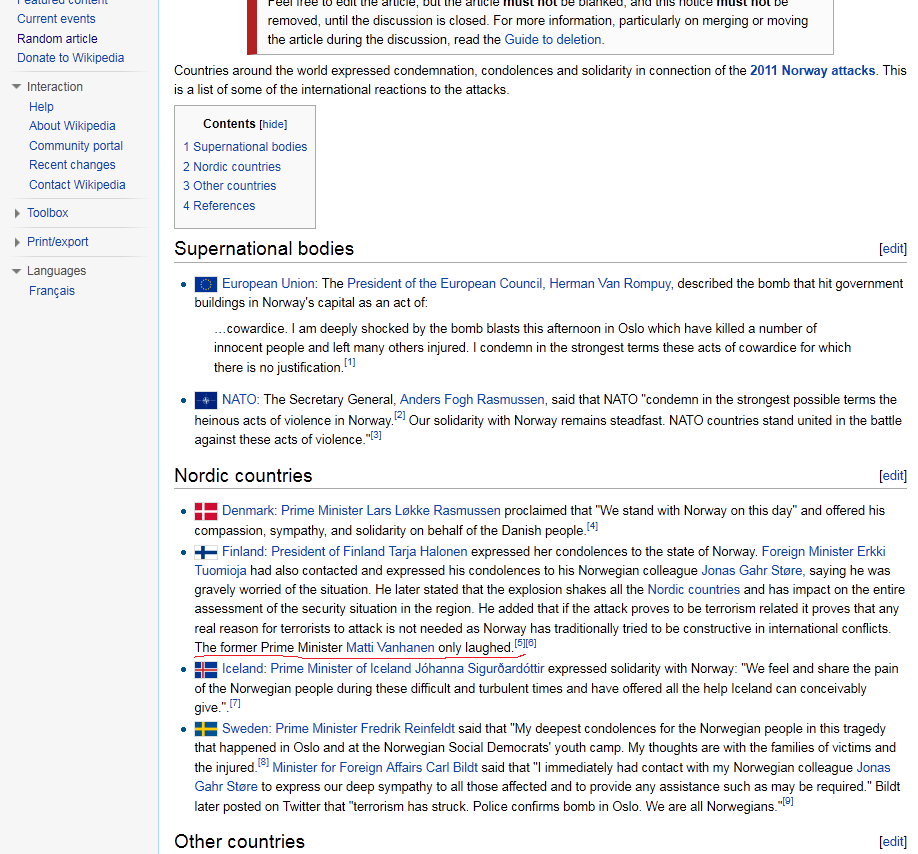The height and width of the screenshot is (854, 918).
Task: Expand the Toolbox sidebar section
Action: point(17,213)
